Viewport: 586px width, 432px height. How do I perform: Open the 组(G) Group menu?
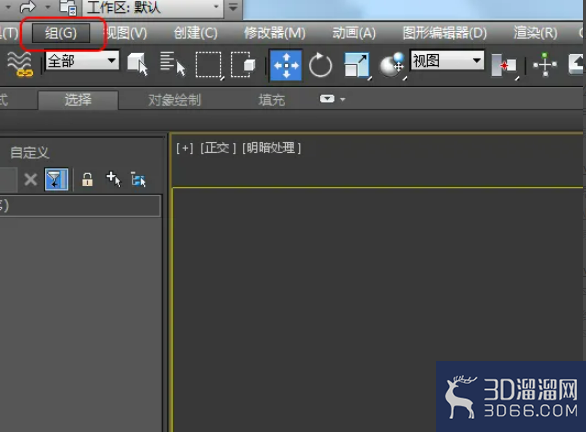61,33
